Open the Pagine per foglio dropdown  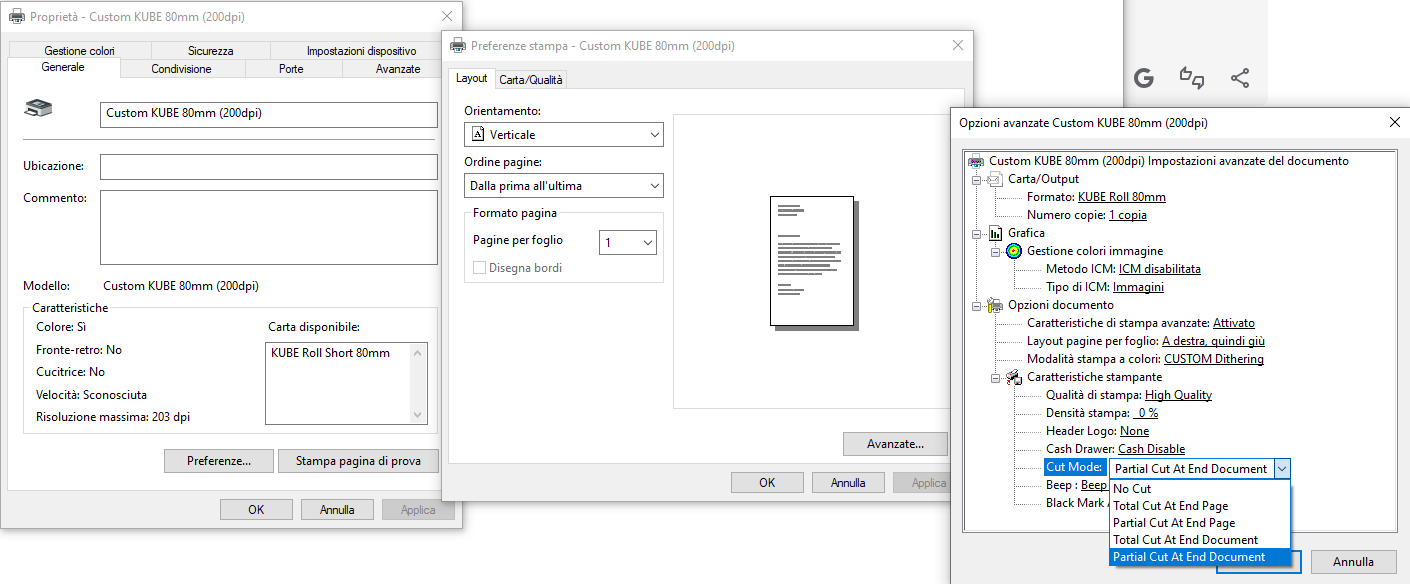coord(628,242)
